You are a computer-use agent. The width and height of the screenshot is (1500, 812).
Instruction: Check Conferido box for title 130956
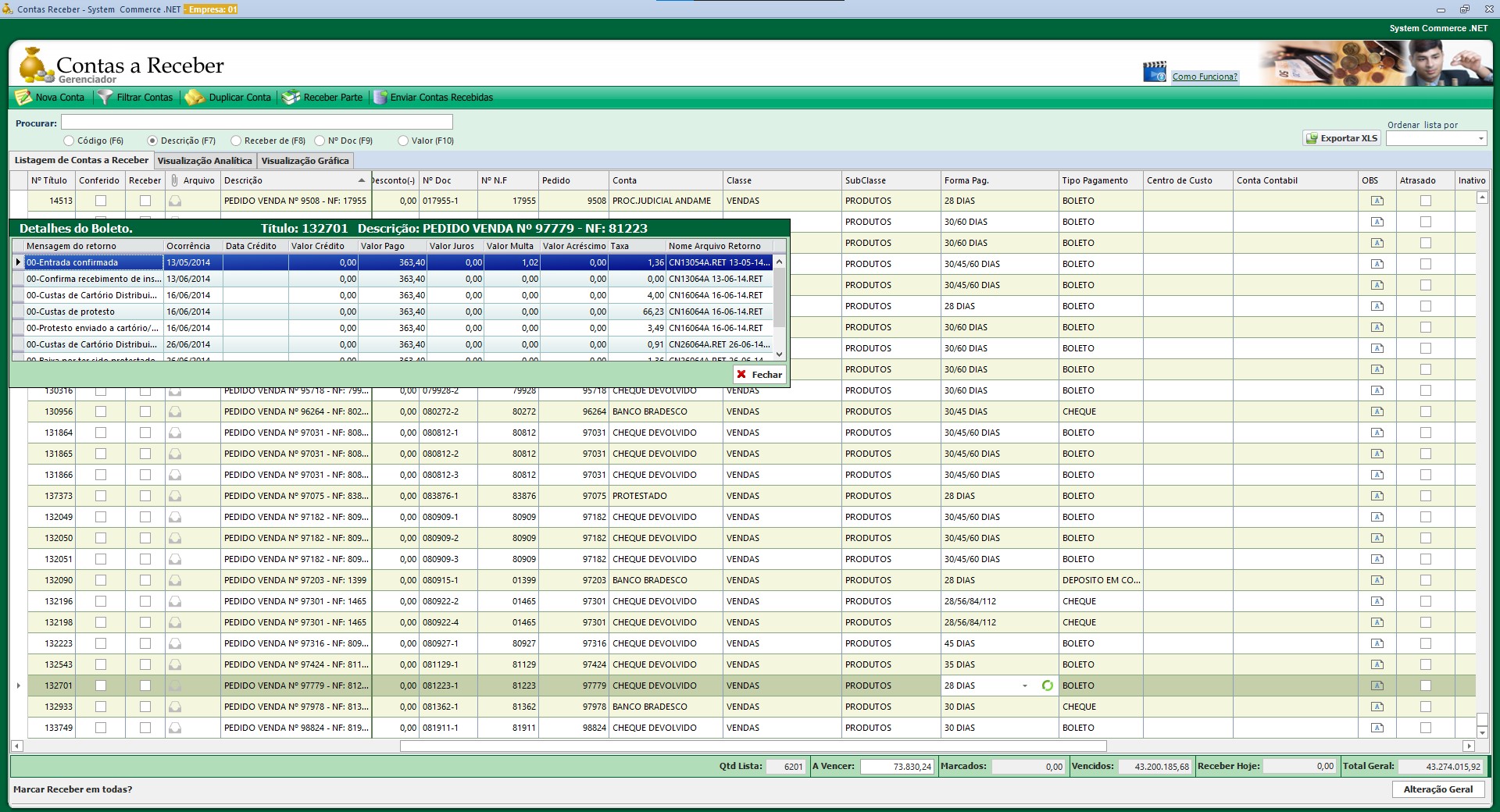tap(100, 411)
